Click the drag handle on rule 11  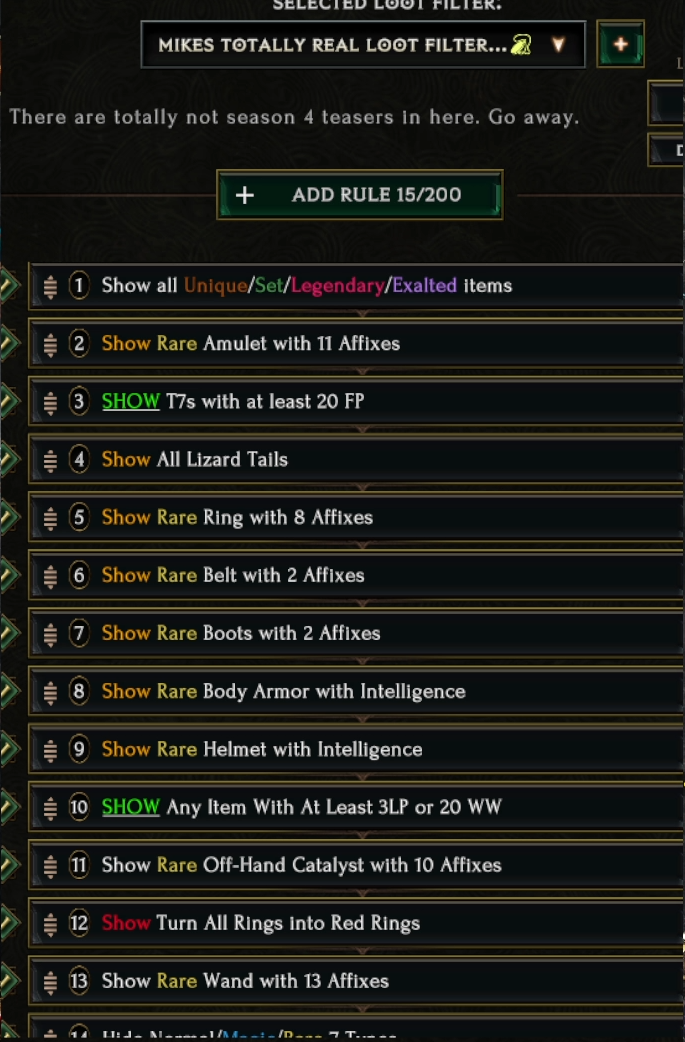pyautogui.click(x=50, y=866)
